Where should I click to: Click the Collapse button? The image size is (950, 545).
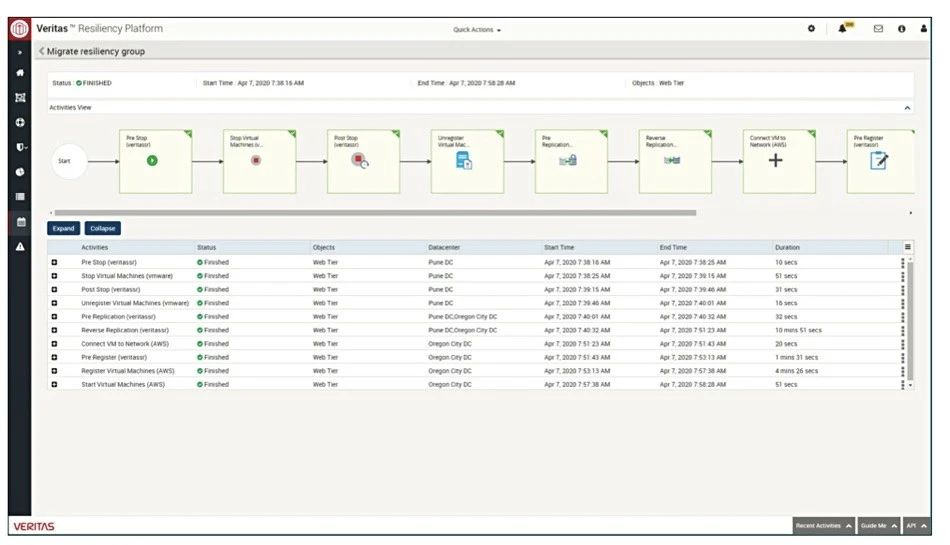pos(103,228)
